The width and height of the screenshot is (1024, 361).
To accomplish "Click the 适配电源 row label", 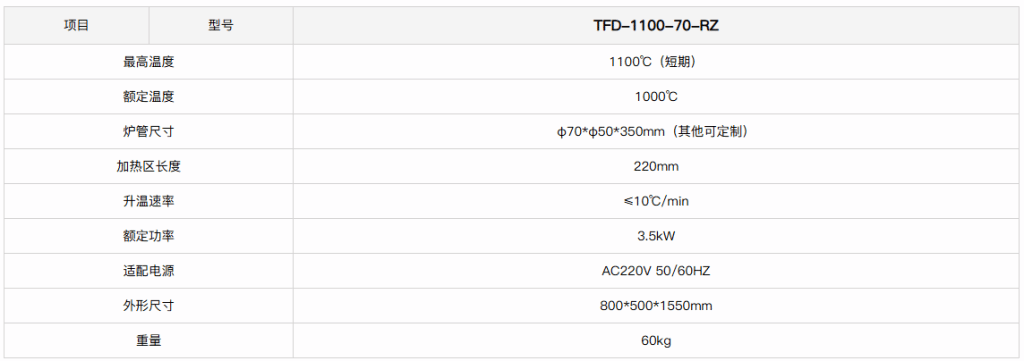I will (x=150, y=271).
